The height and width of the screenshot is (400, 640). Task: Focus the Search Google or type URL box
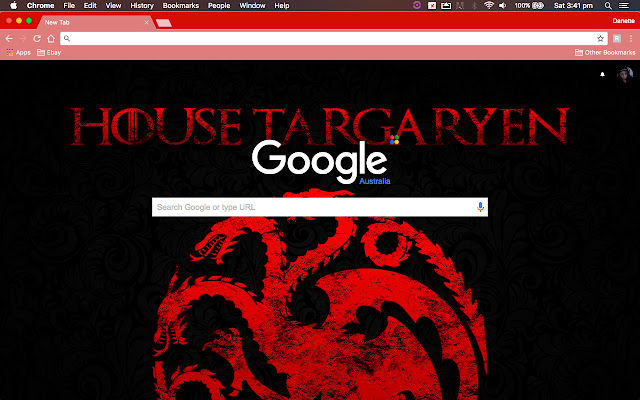tap(320, 207)
